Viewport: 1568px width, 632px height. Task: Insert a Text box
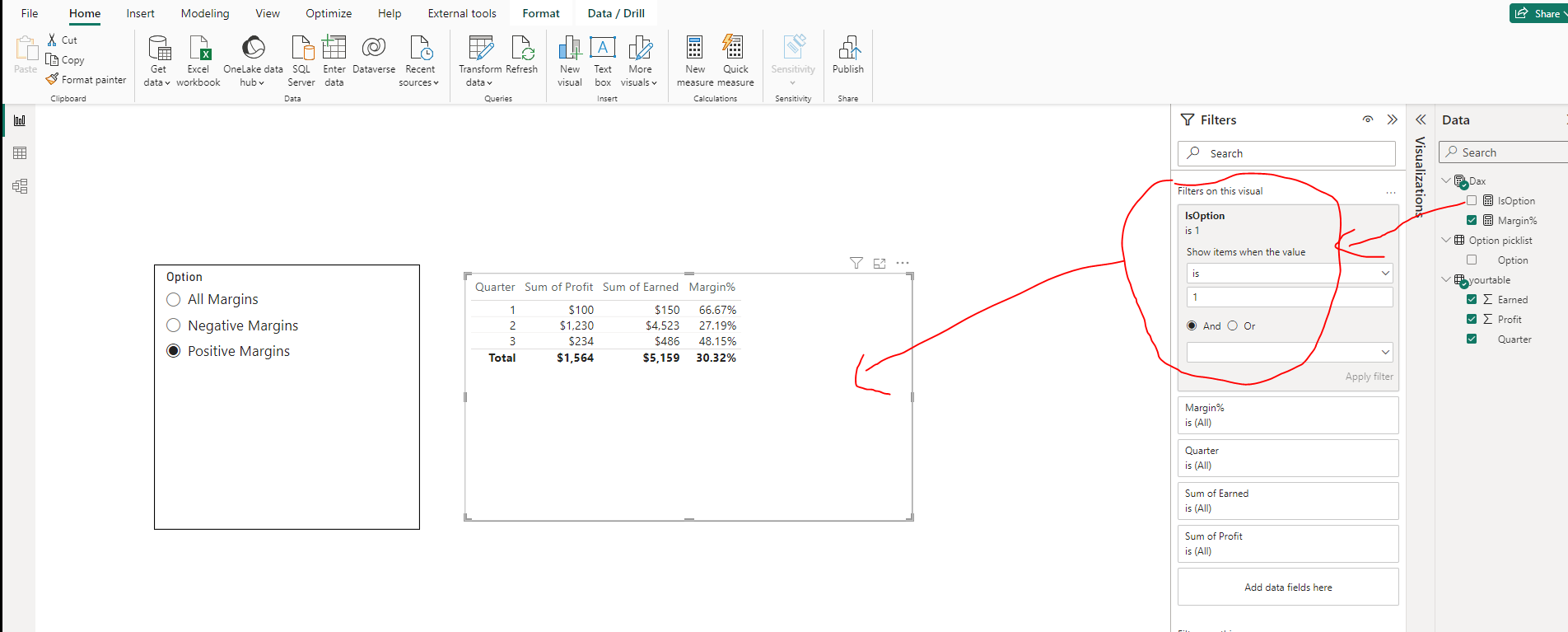tap(603, 61)
